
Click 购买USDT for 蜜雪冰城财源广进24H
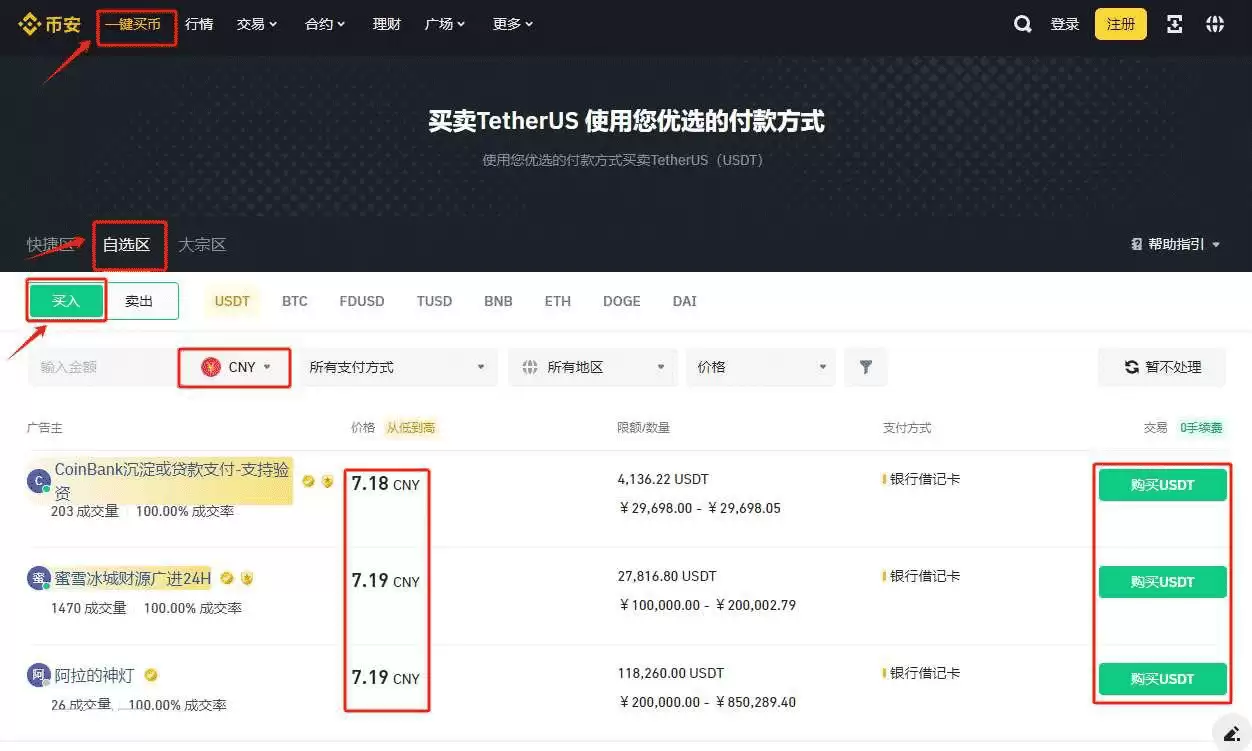(x=1162, y=581)
